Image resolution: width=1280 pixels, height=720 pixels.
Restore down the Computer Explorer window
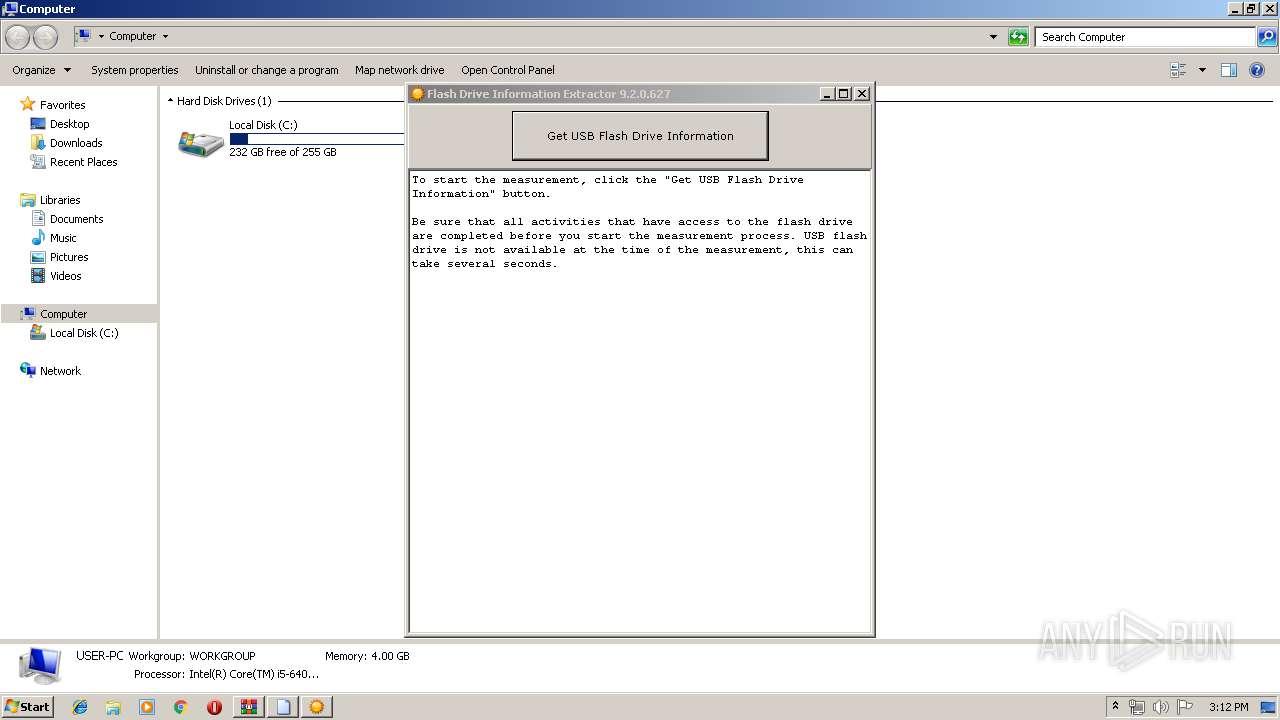click(1251, 8)
